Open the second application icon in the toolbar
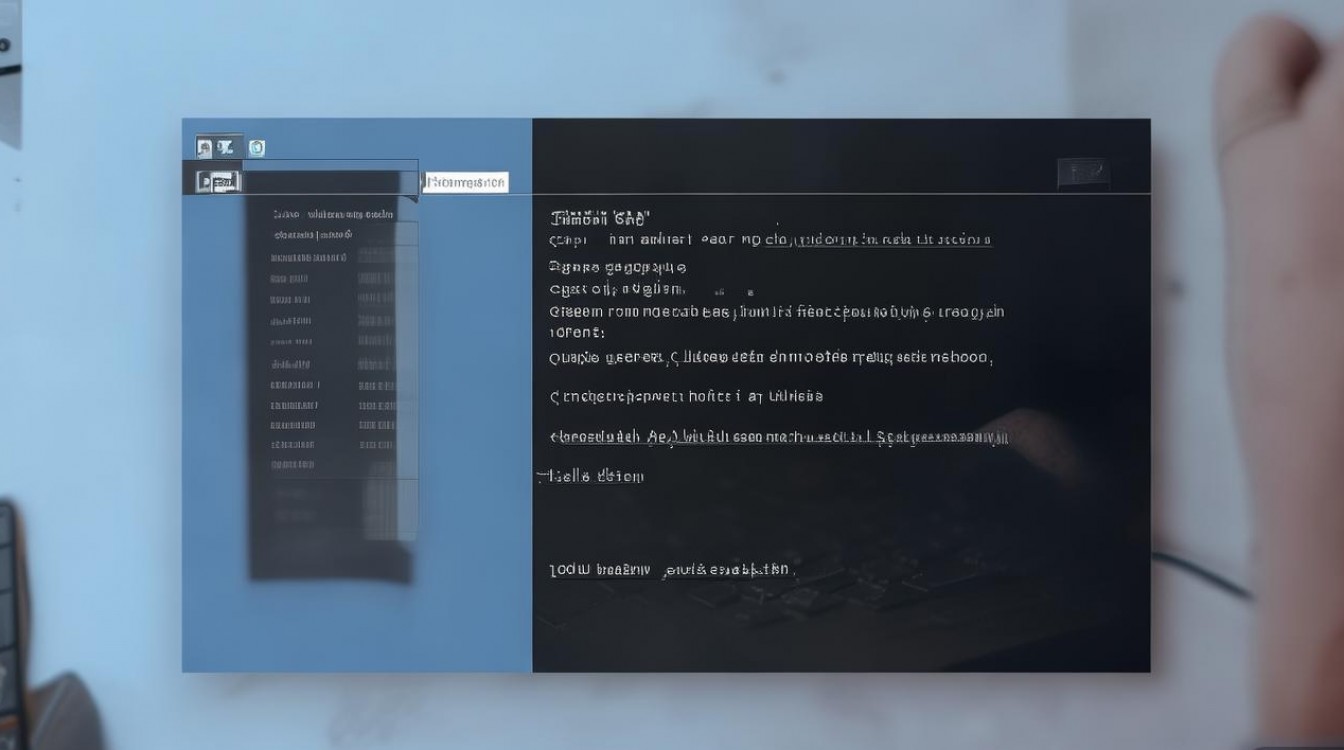This screenshot has height=750, width=1344. coord(224,146)
